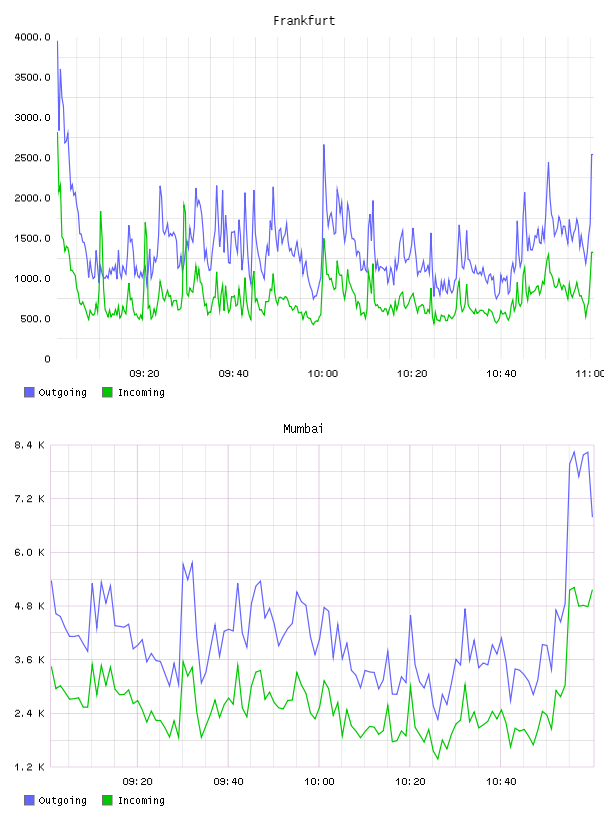Click the 0 y-axis label on Frankfurt
This screenshot has width=608, height=816.
pyautogui.click(x=47, y=359)
